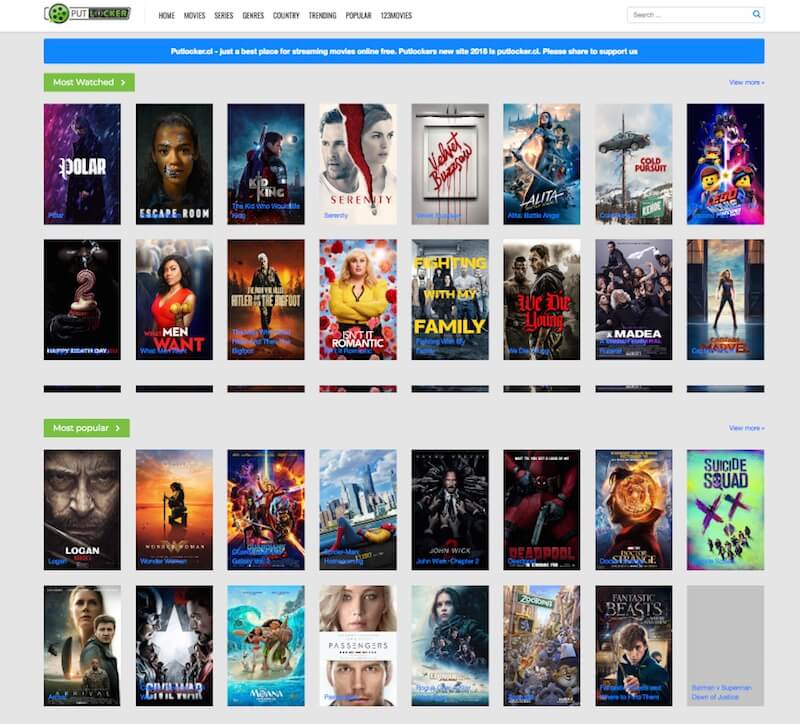This screenshot has width=800, height=724.
Task: Open the Batman v Superman placeholder tile
Action: pos(726,645)
